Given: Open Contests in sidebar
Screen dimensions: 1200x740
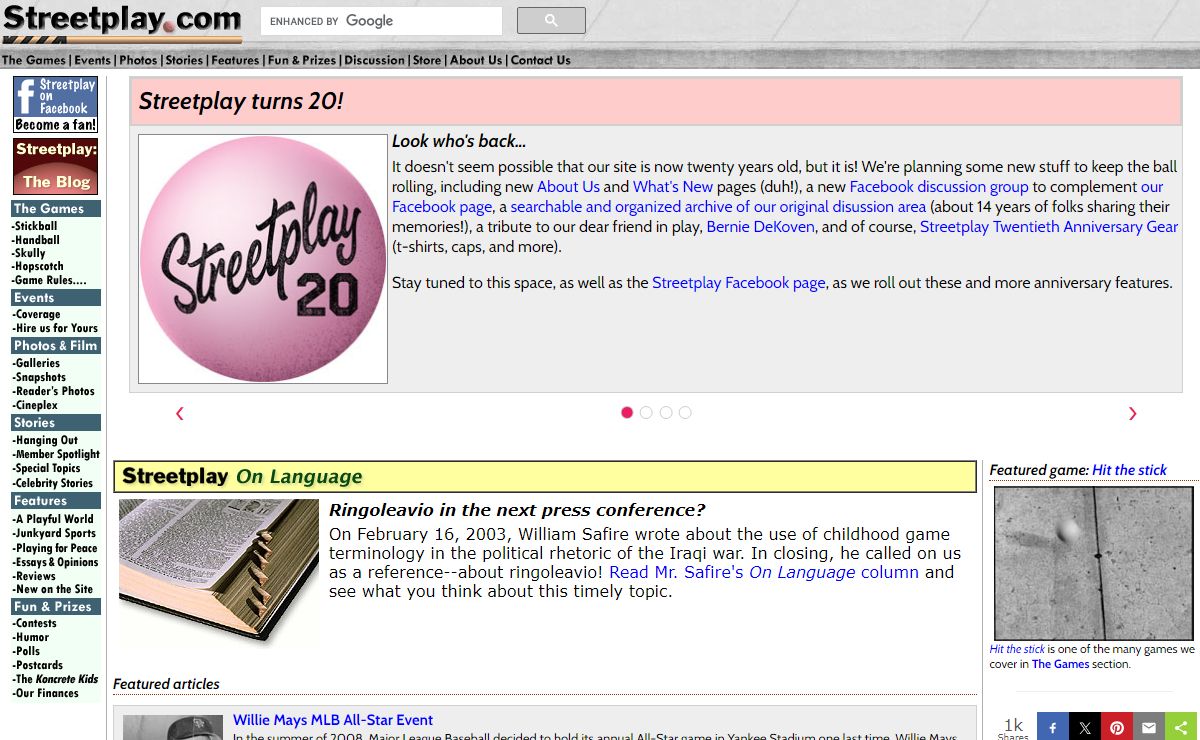Looking at the screenshot, I should tap(35, 623).
